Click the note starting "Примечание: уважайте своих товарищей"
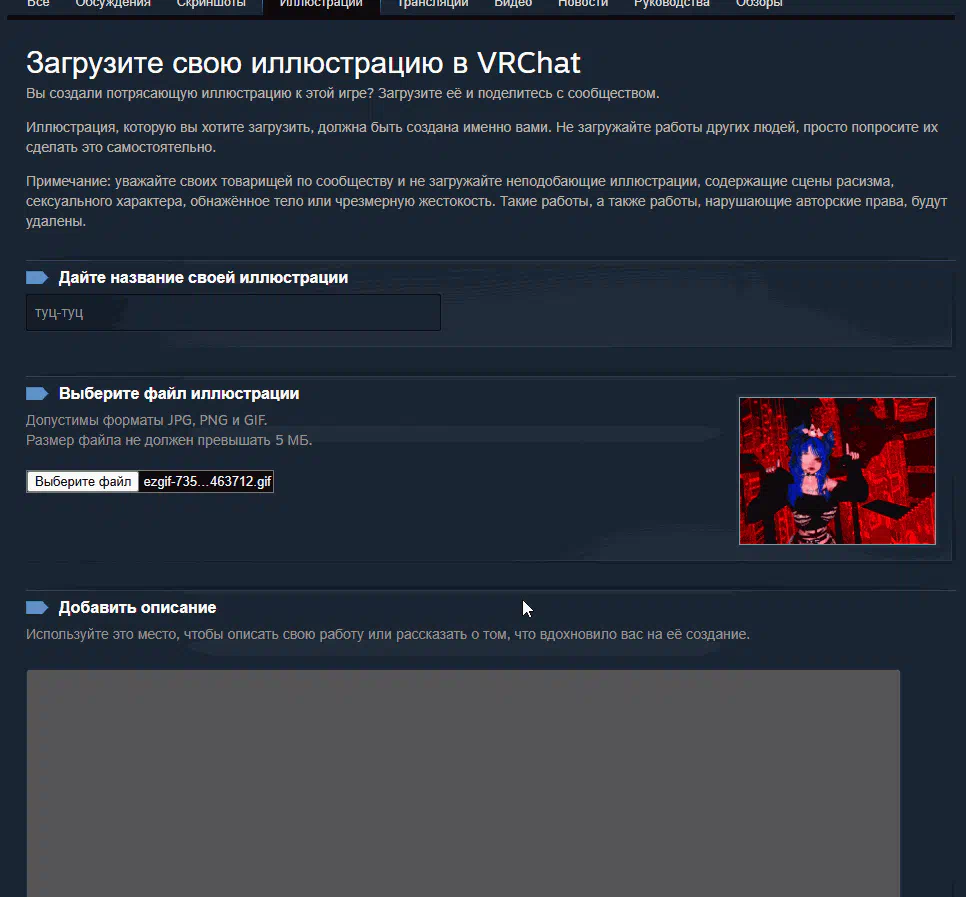The width and height of the screenshot is (966, 897). coord(487,201)
